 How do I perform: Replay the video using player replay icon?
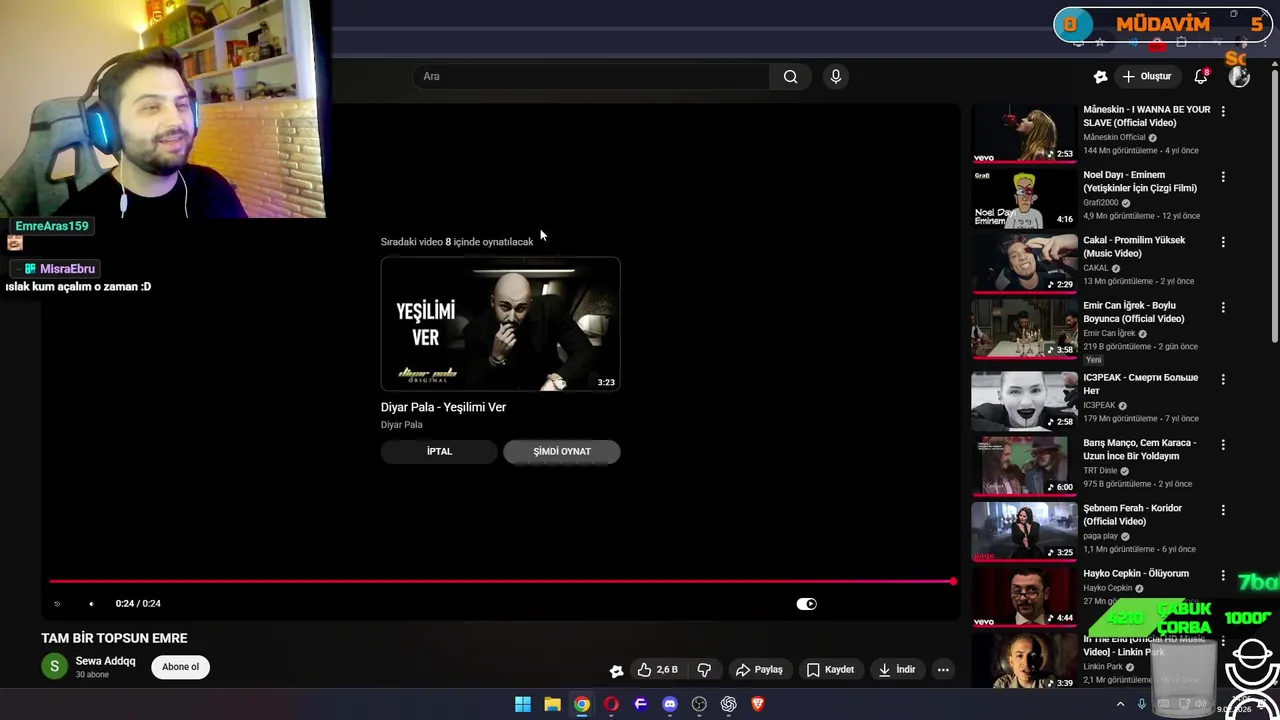[57, 604]
